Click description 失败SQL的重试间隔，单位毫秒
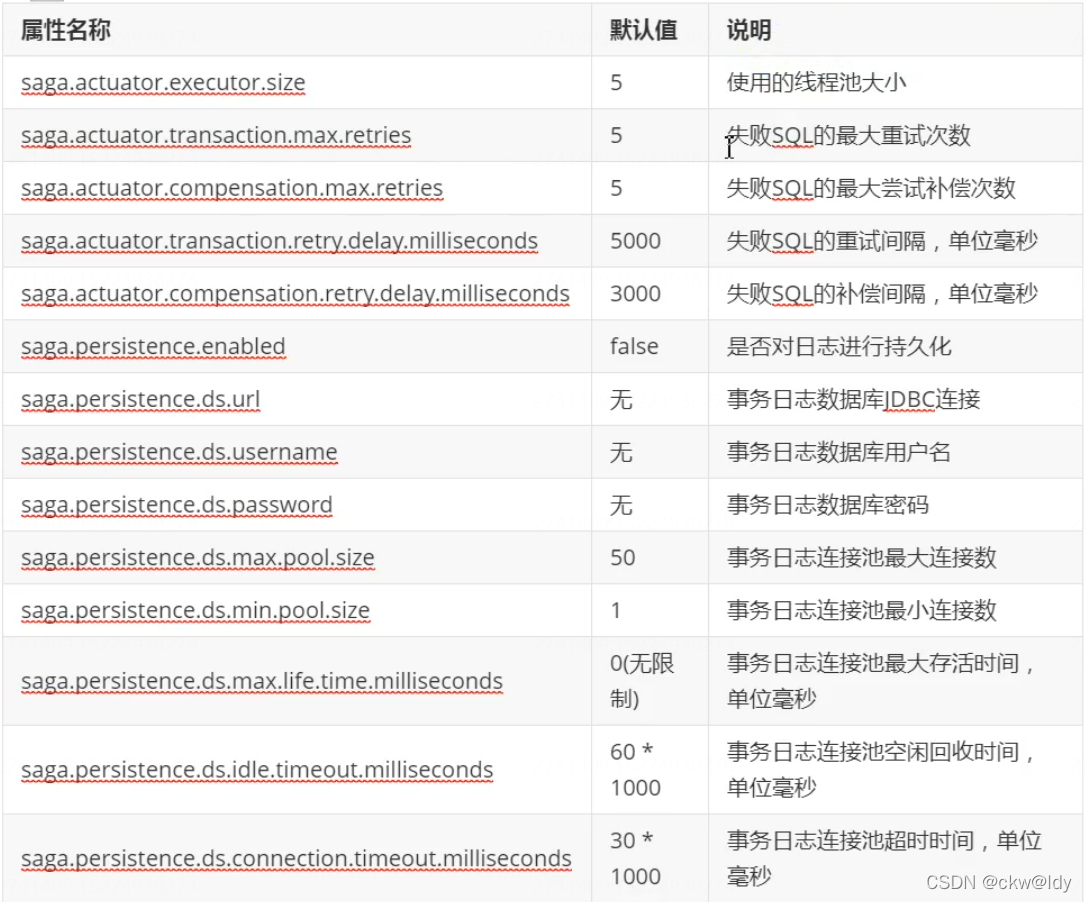1087x902 pixels. point(882,241)
